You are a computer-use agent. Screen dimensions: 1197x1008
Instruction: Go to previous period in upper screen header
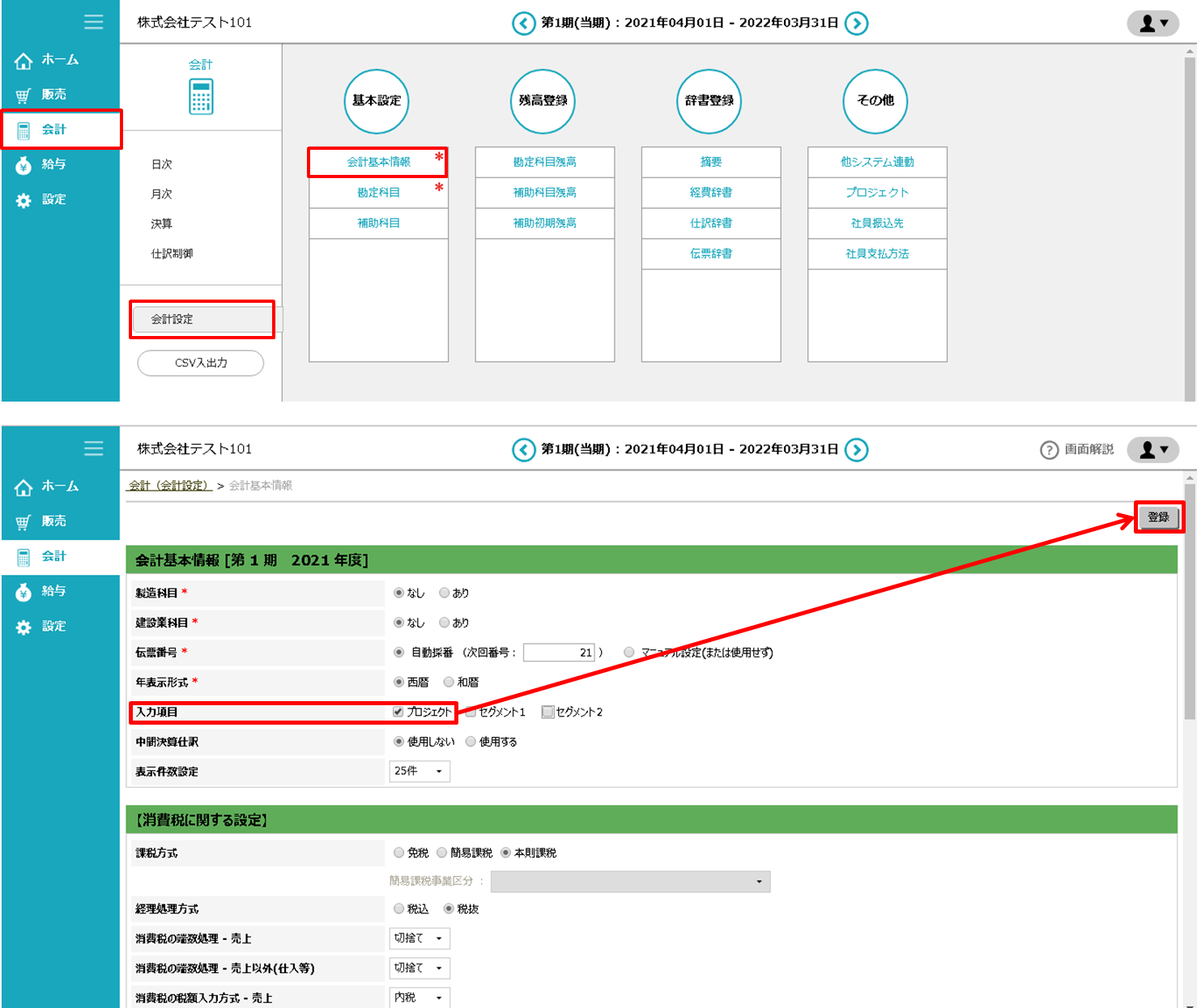[x=523, y=23]
